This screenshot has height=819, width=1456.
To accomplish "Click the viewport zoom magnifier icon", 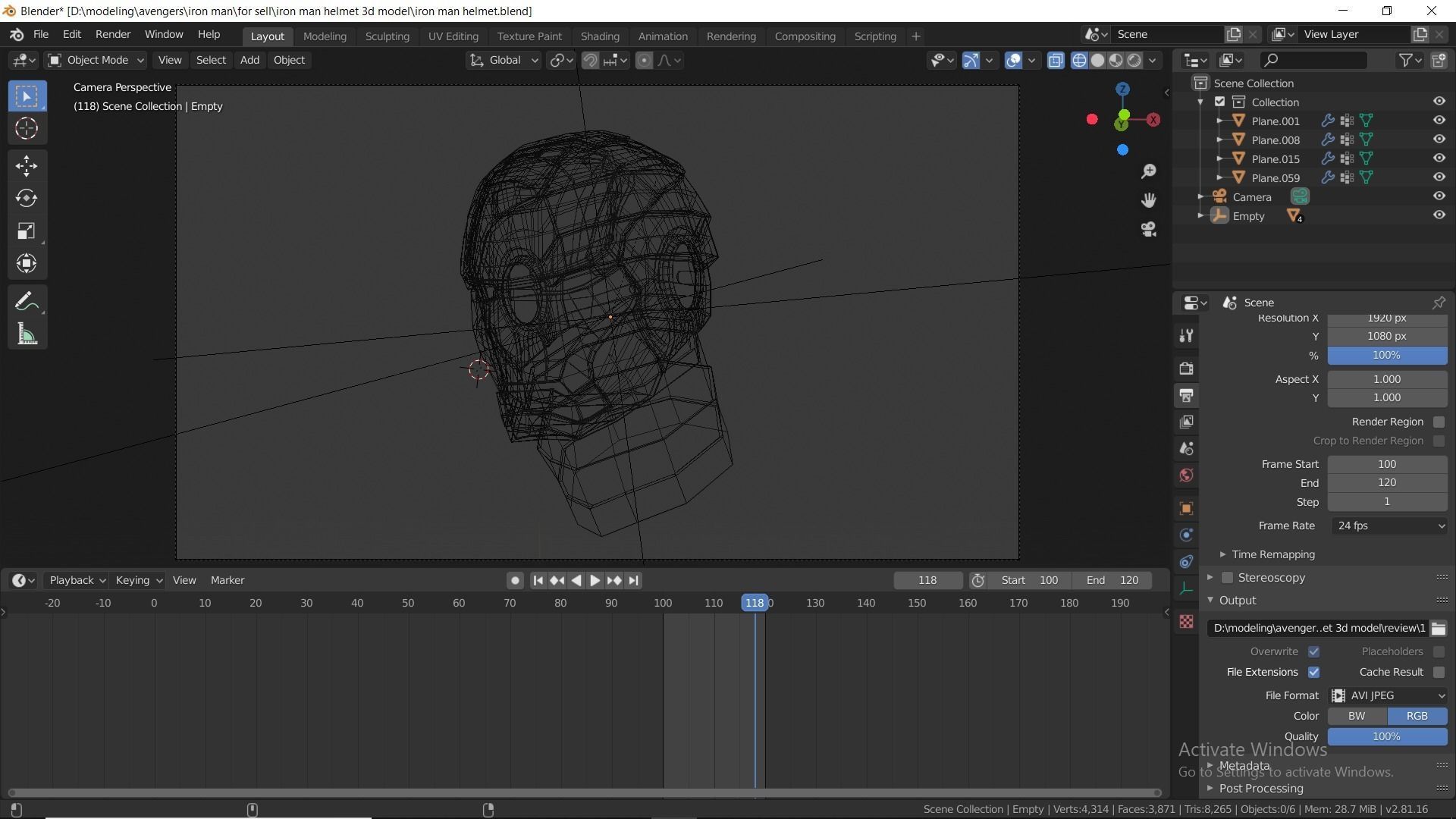I will click(1149, 171).
